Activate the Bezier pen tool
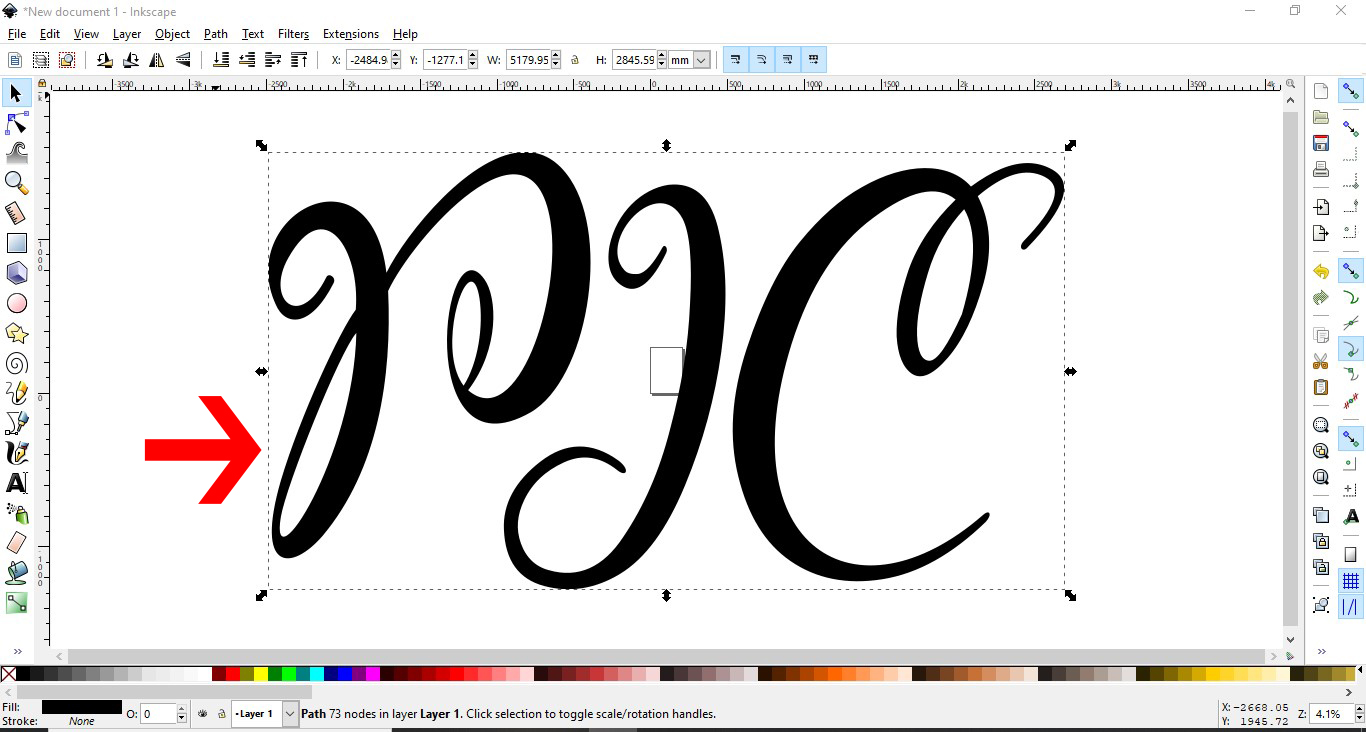The image size is (1366, 732). click(x=16, y=423)
